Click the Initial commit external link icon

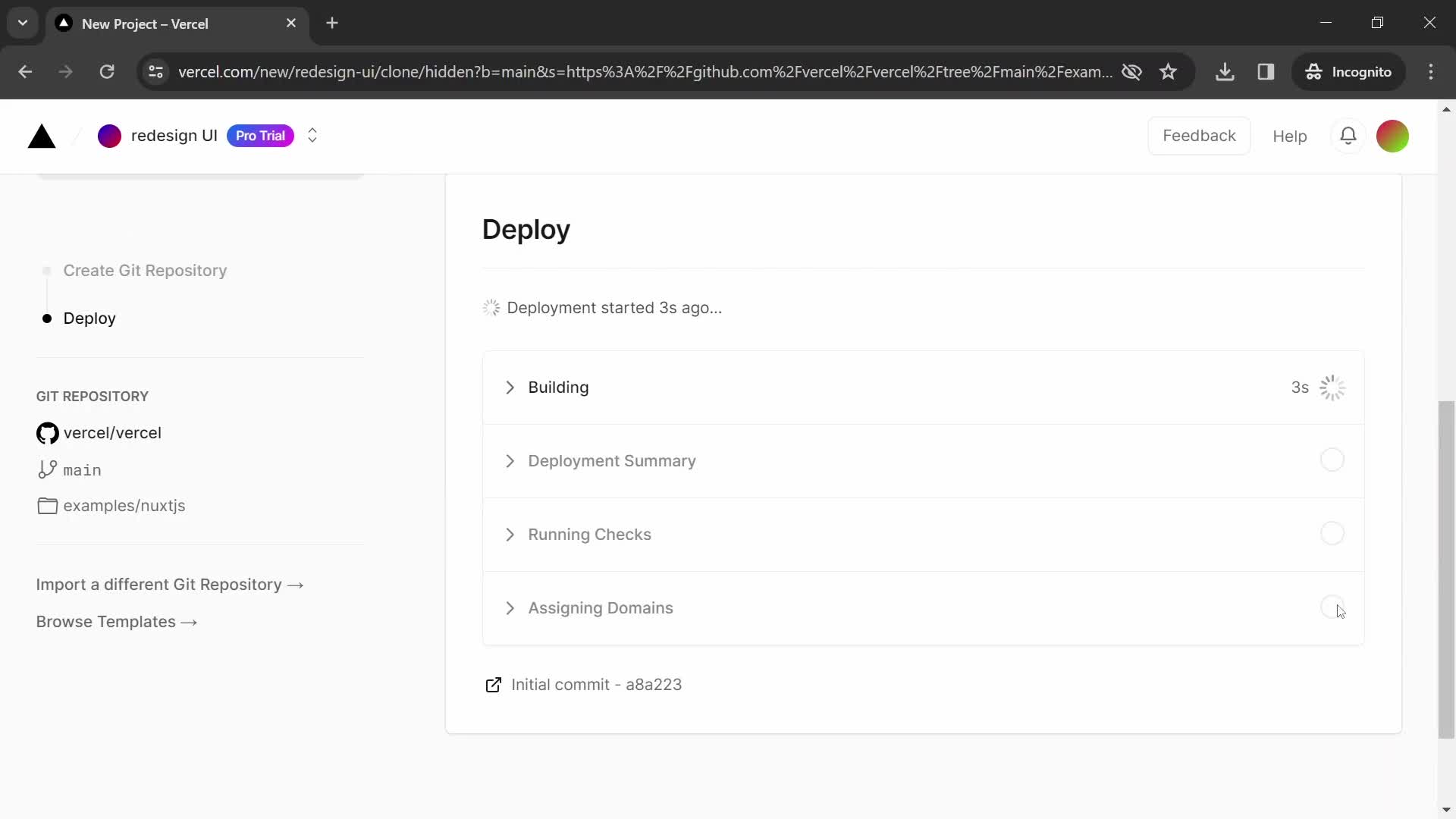(493, 684)
